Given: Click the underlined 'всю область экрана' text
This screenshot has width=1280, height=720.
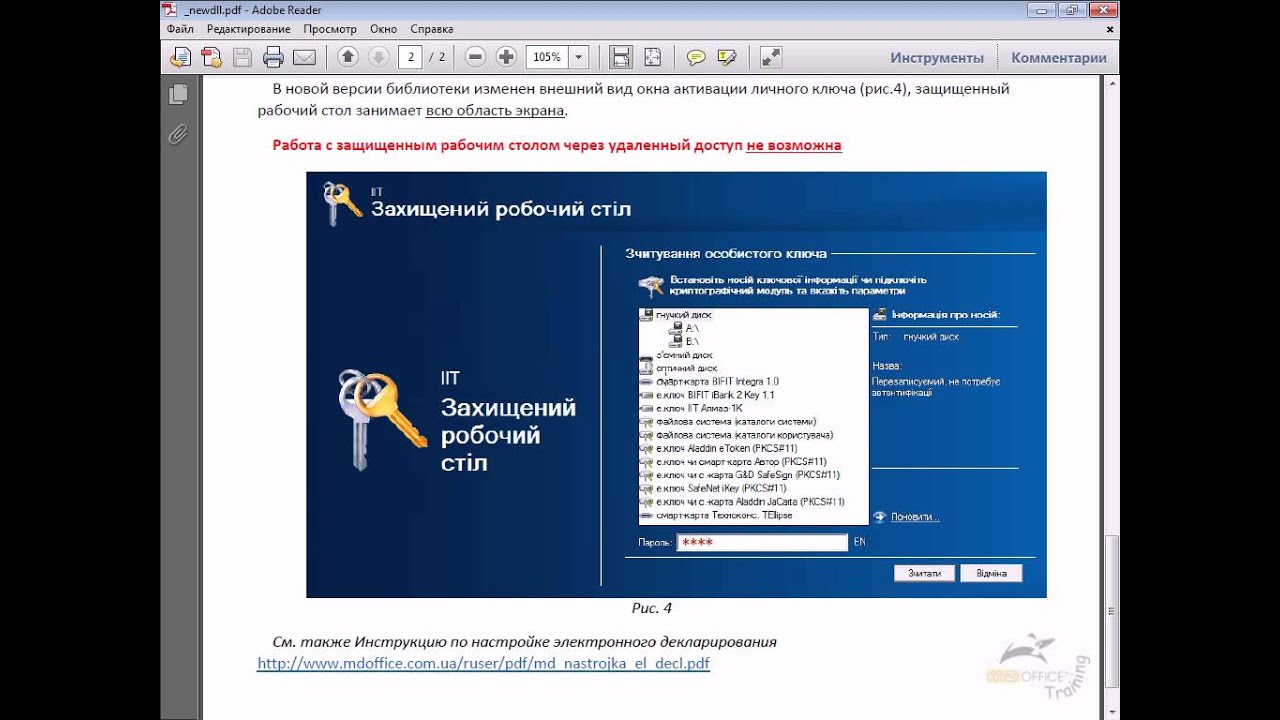Looking at the screenshot, I should point(495,110).
